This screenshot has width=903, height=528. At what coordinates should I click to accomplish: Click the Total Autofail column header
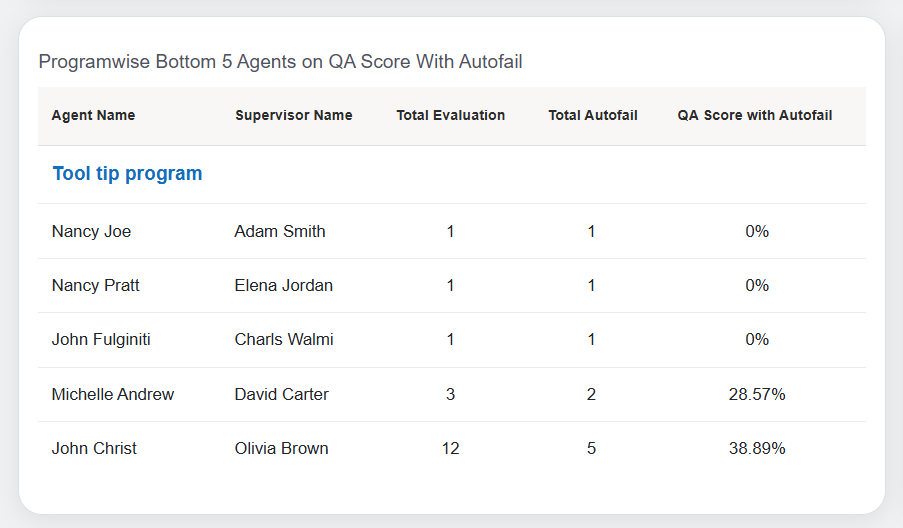[592, 115]
